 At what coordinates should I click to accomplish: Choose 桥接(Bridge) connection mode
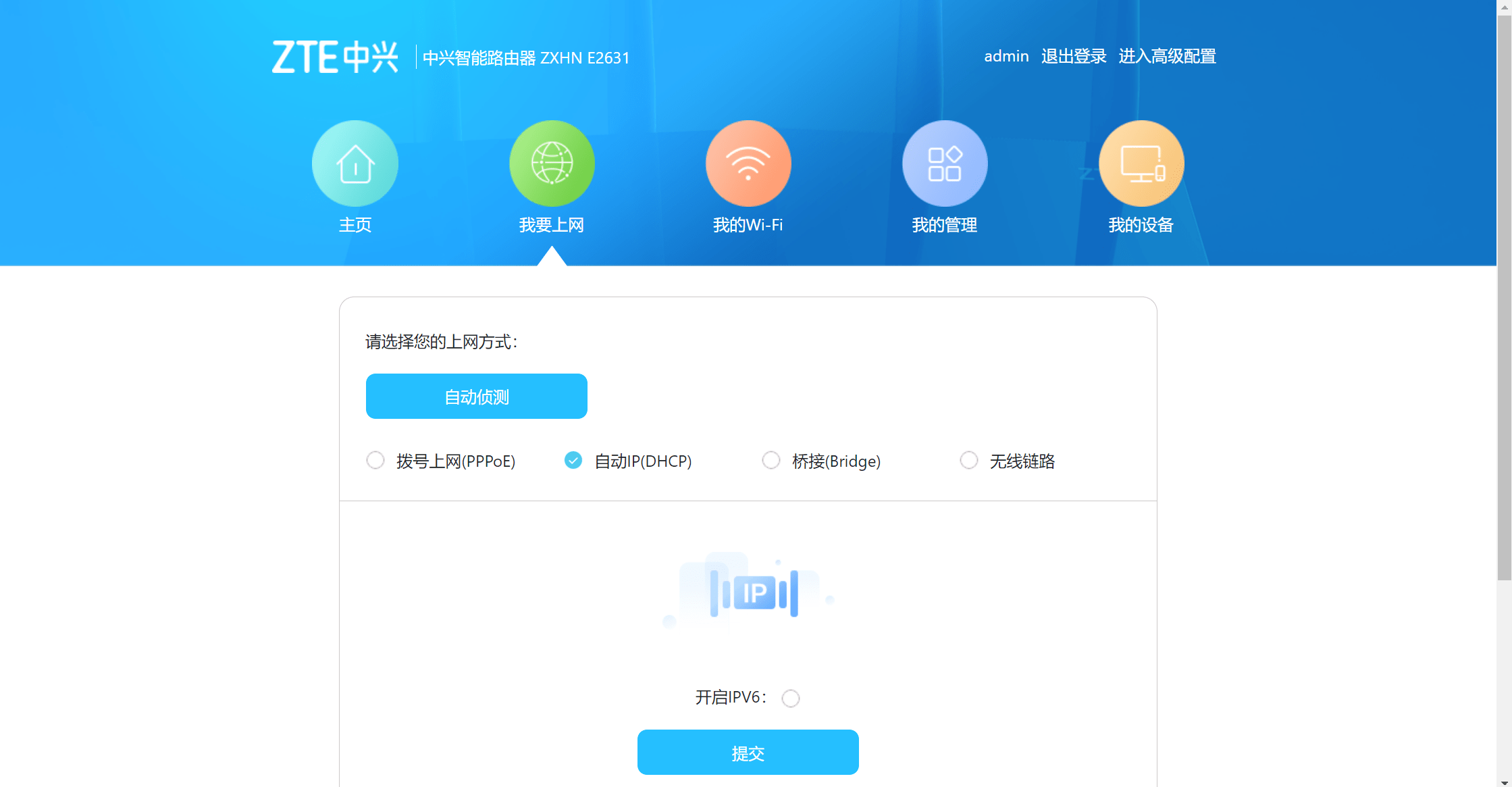click(x=771, y=461)
